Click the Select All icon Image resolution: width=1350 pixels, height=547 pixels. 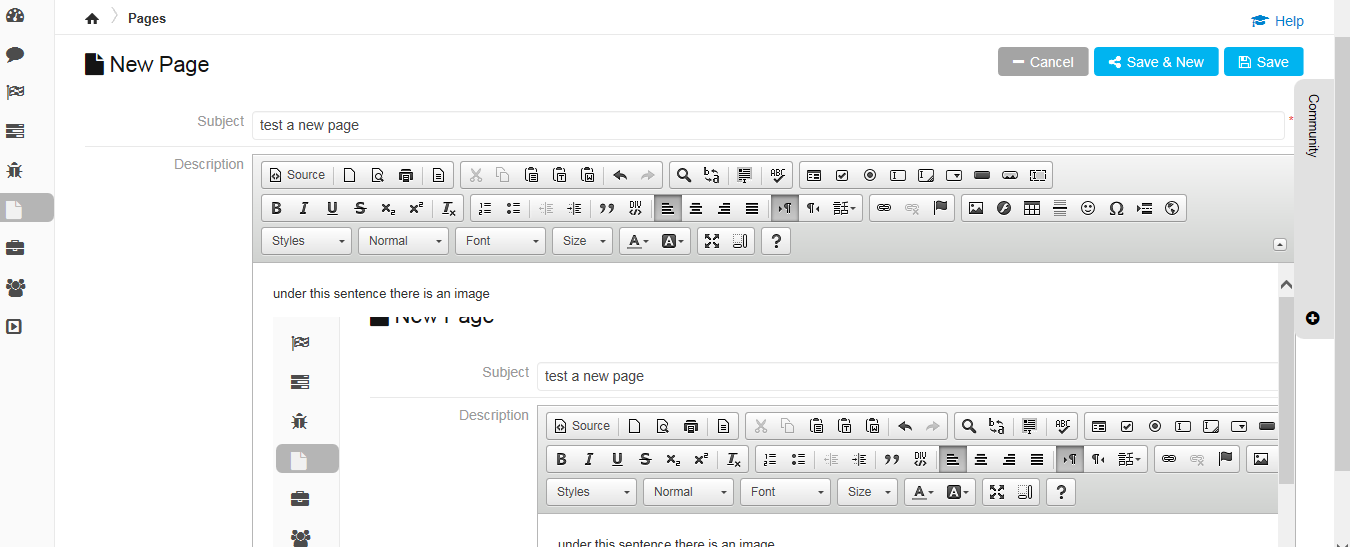(744, 175)
